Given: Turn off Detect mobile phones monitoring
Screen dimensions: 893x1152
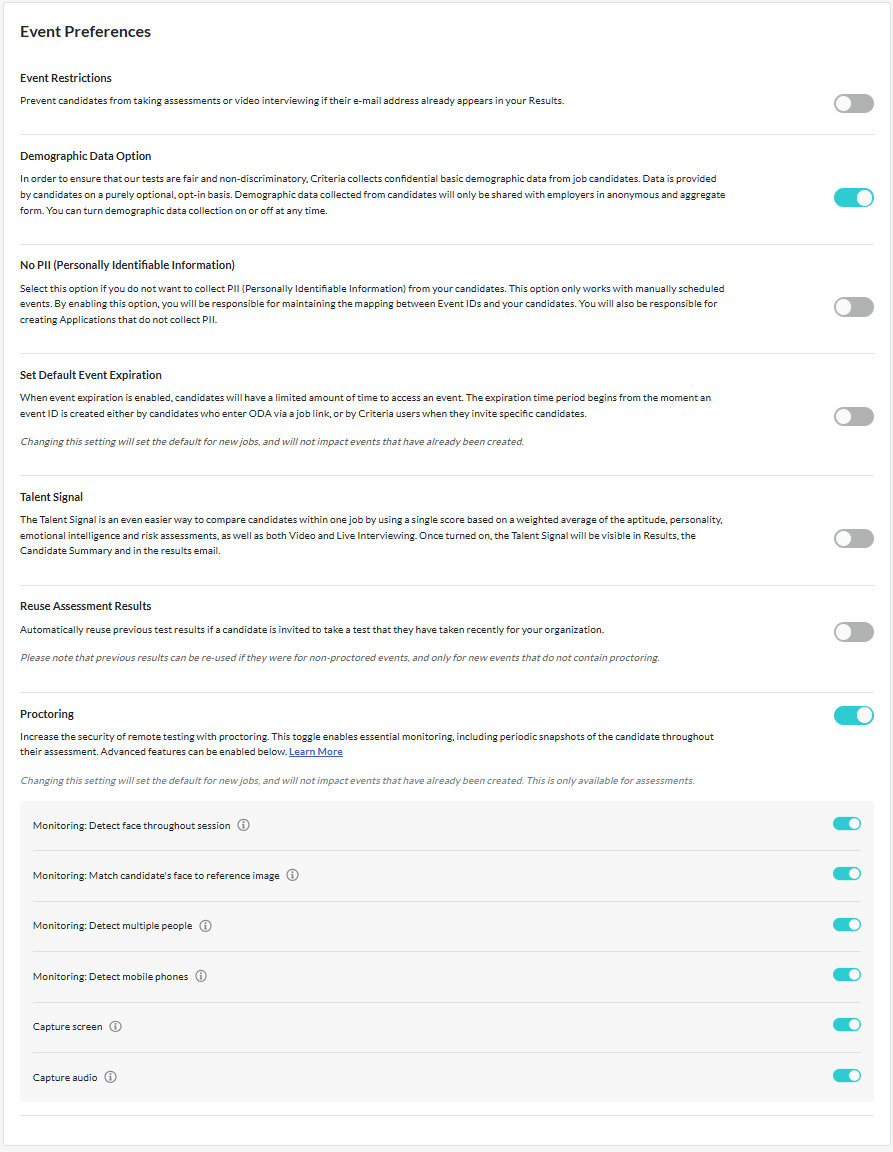Looking at the screenshot, I should [x=846, y=975].
